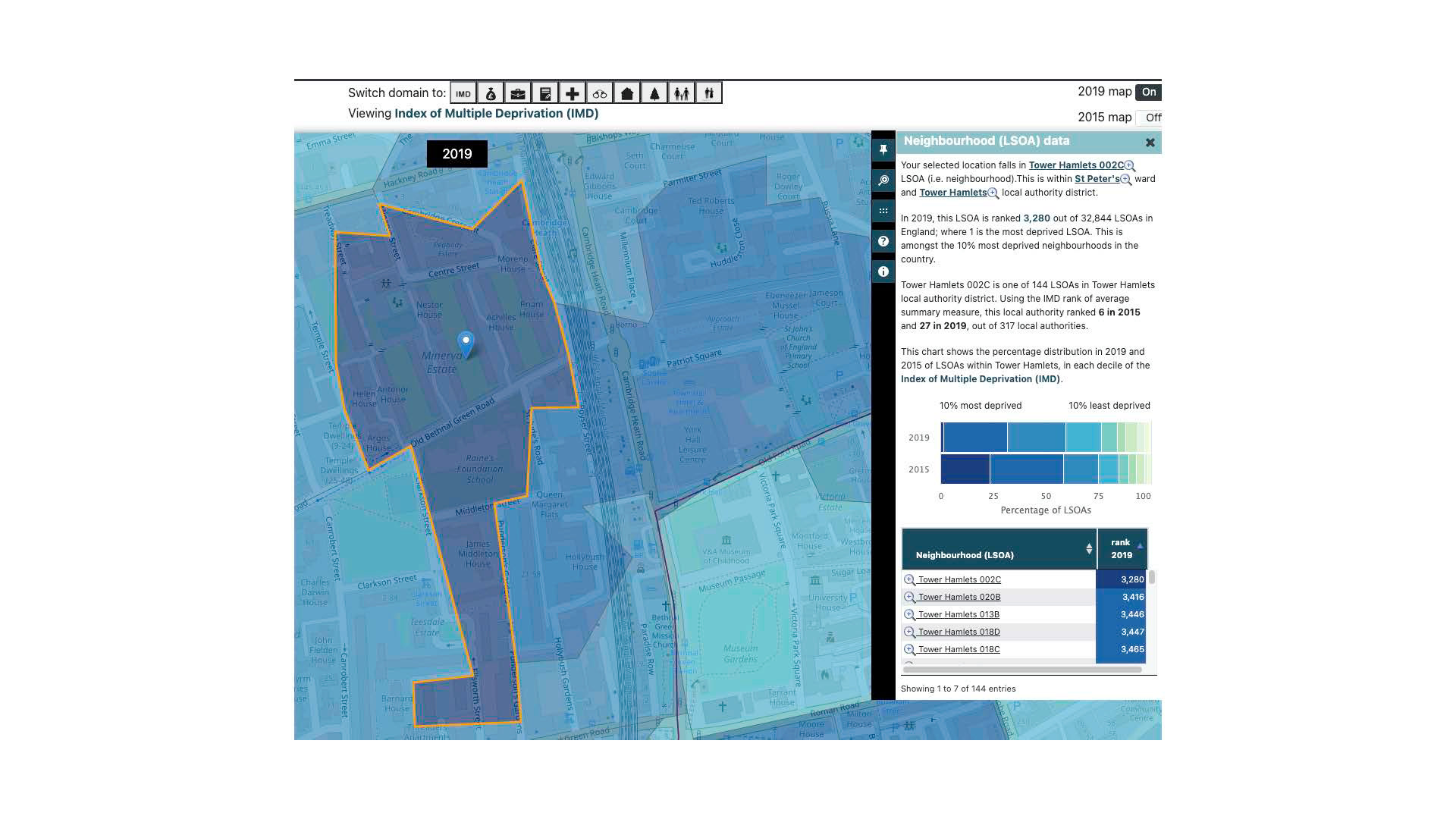The height and width of the screenshot is (819, 1456).
Task: Close the Neighbourhood (LSOA) data panel
Action: tap(1150, 143)
